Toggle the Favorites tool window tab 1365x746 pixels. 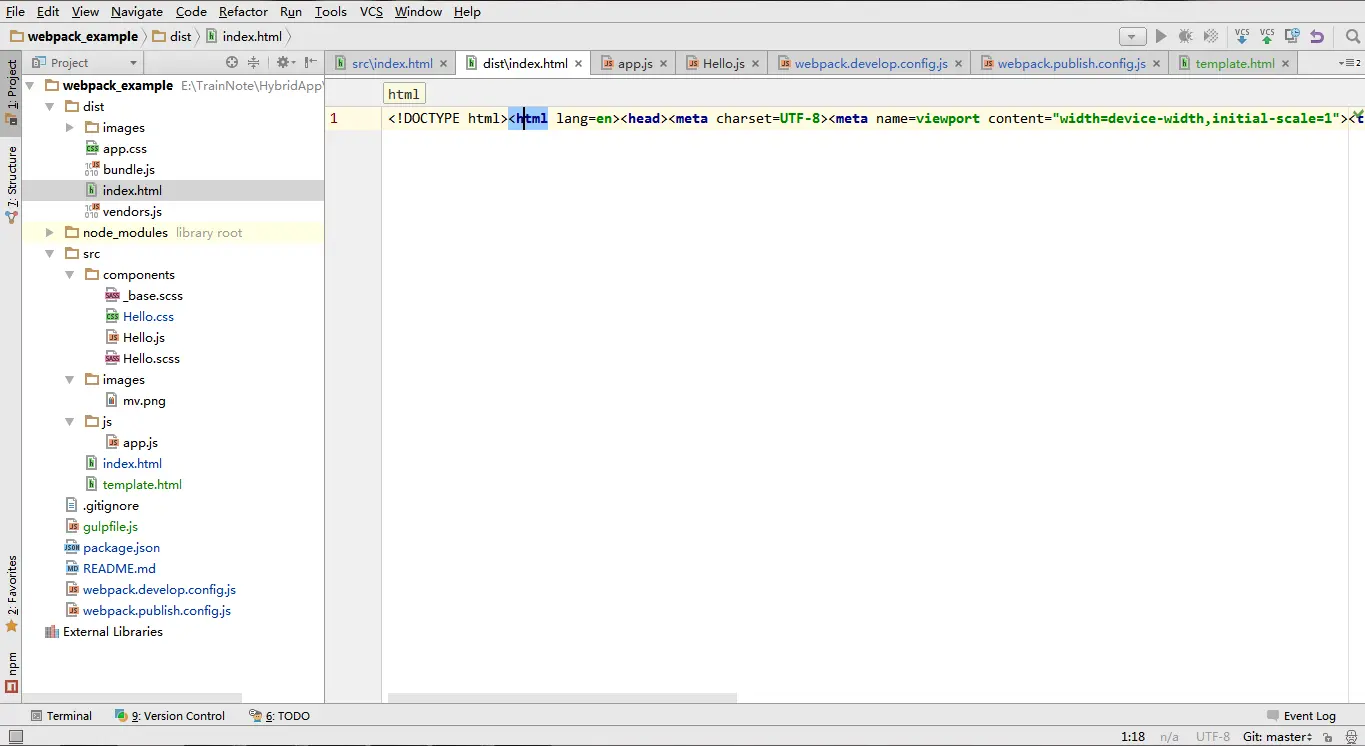tap(11, 594)
